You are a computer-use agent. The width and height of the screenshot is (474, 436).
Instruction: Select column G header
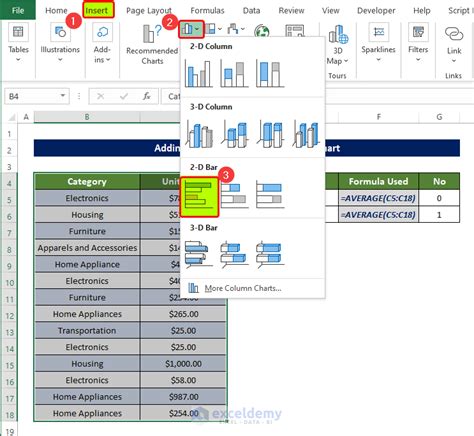point(439,117)
